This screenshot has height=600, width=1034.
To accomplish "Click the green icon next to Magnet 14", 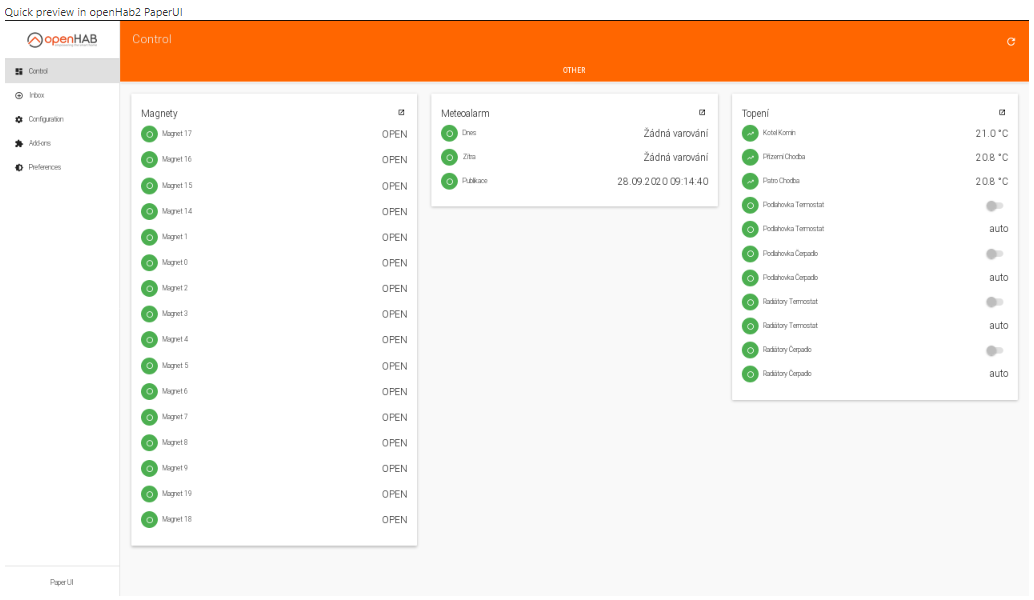I will coord(150,212).
